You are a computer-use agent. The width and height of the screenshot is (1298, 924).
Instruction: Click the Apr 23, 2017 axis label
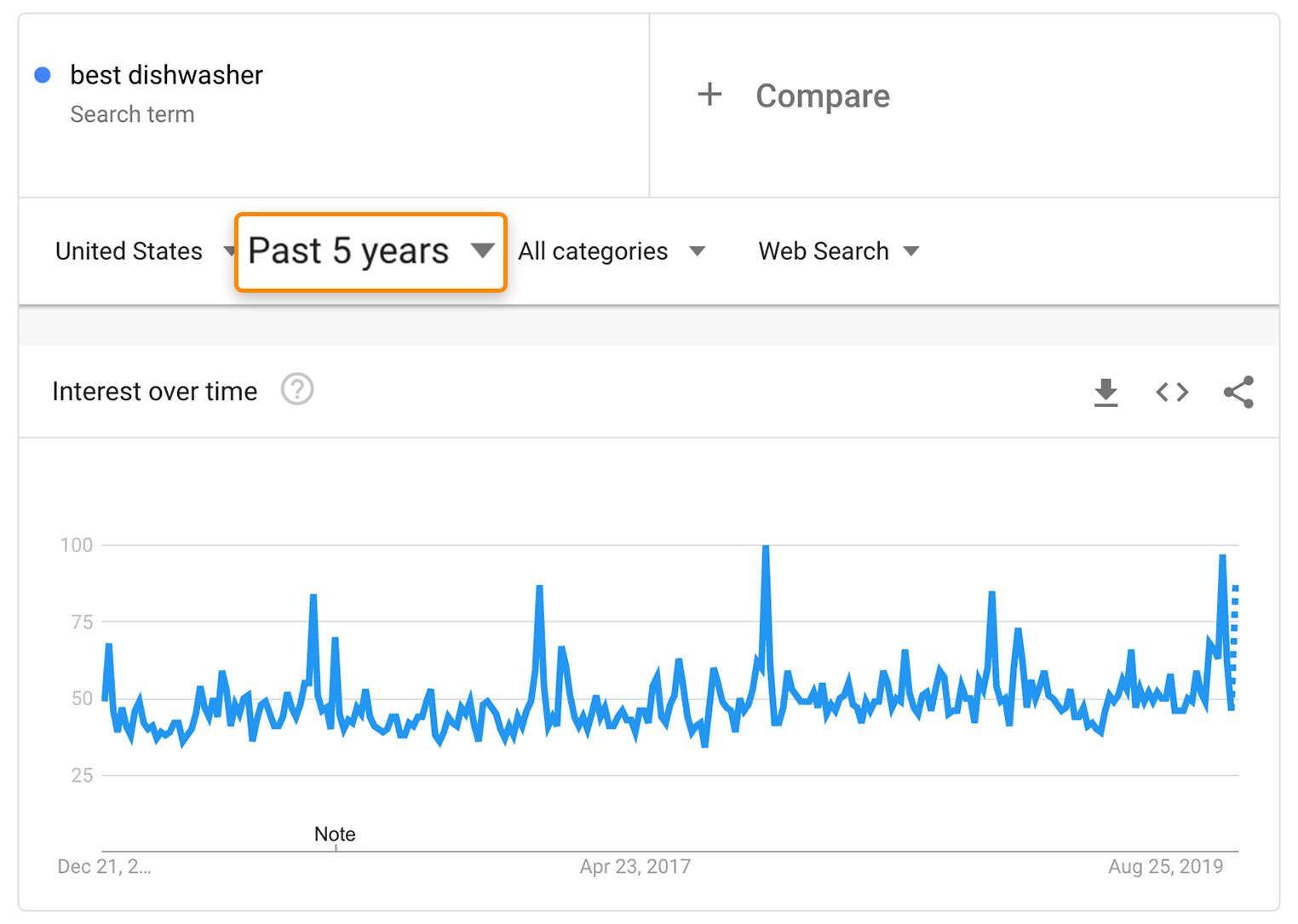click(x=635, y=867)
